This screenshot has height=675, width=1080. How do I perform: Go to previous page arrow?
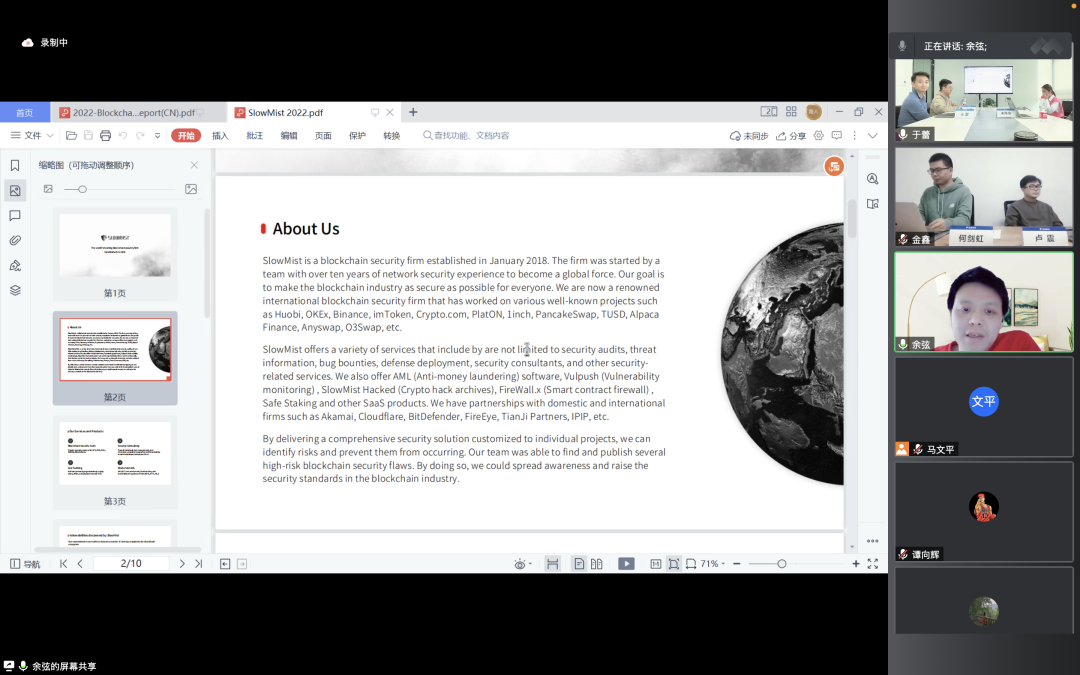tap(80, 563)
